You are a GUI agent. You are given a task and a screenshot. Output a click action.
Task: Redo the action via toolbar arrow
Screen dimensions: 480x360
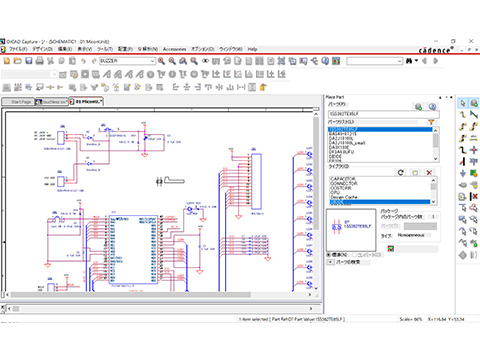(x=94, y=61)
